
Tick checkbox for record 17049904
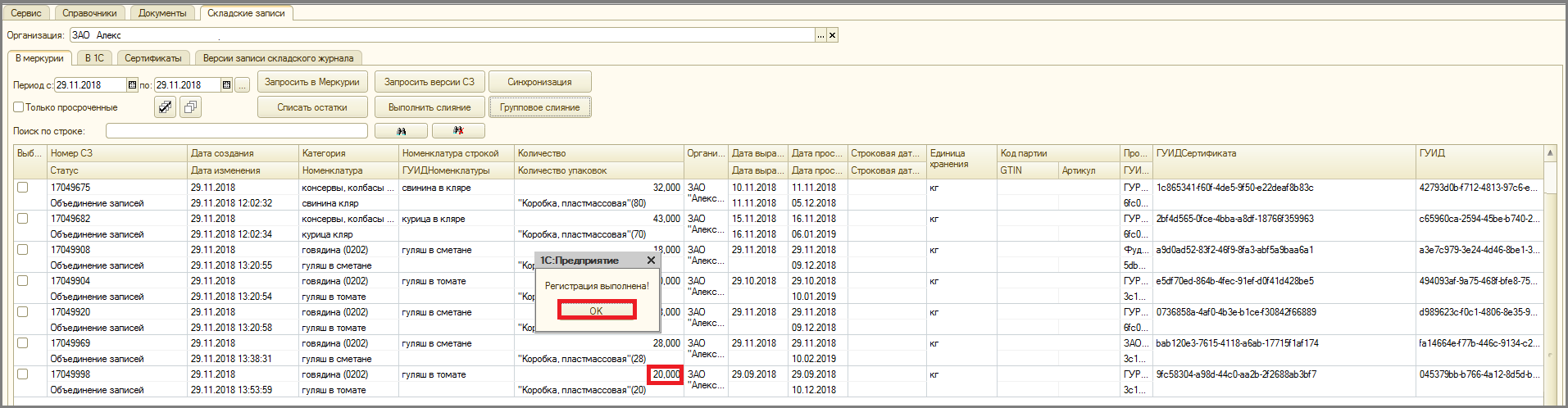point(23,281)
